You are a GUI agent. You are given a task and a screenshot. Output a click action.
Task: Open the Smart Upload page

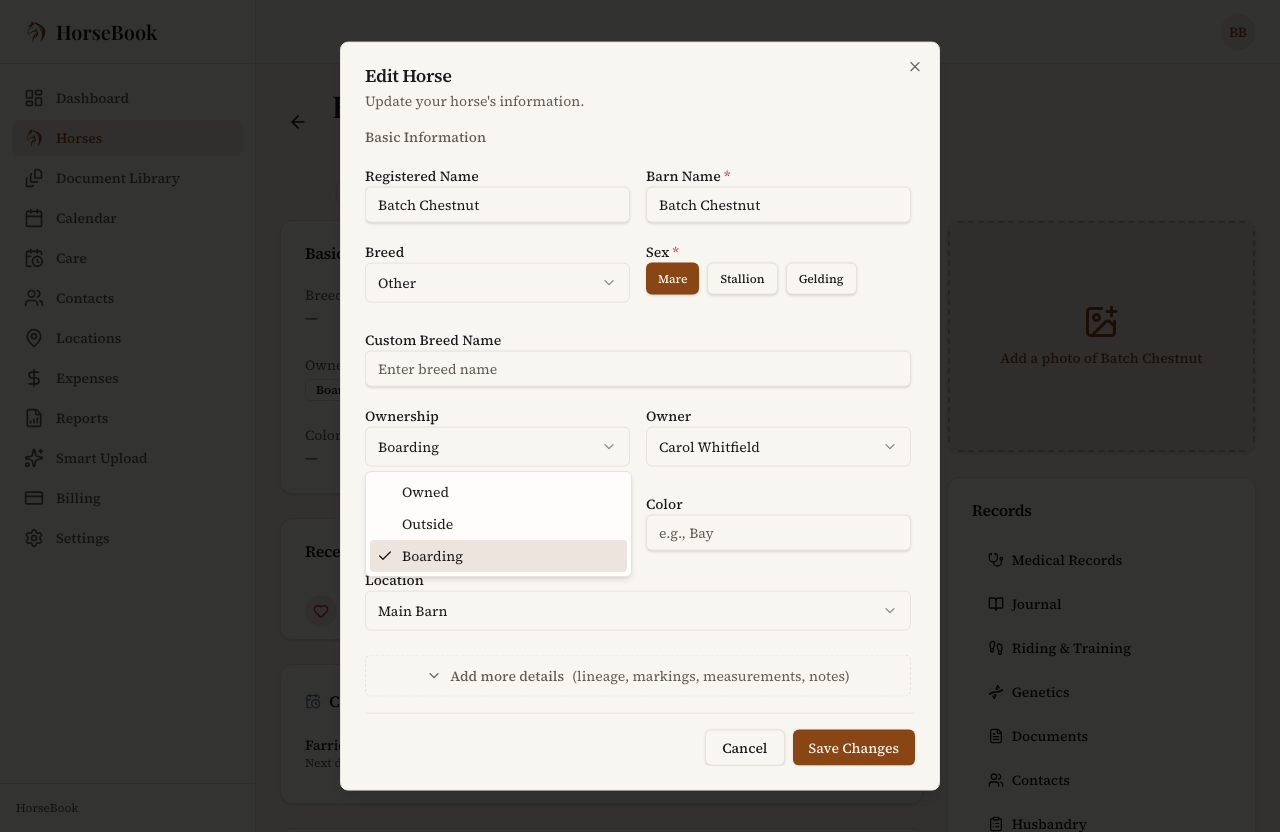click(127, 458)
